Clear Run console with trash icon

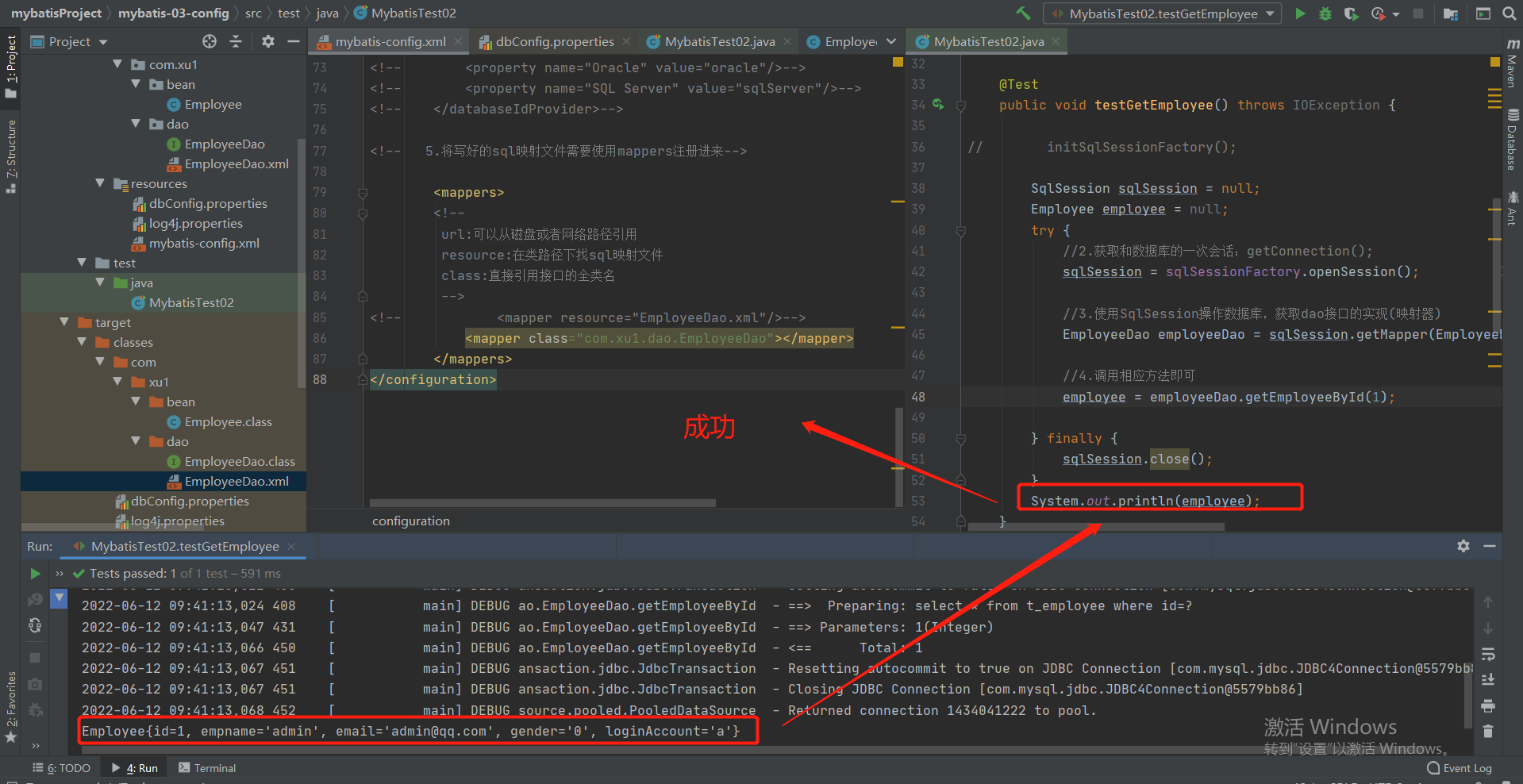click(1488, 731)
